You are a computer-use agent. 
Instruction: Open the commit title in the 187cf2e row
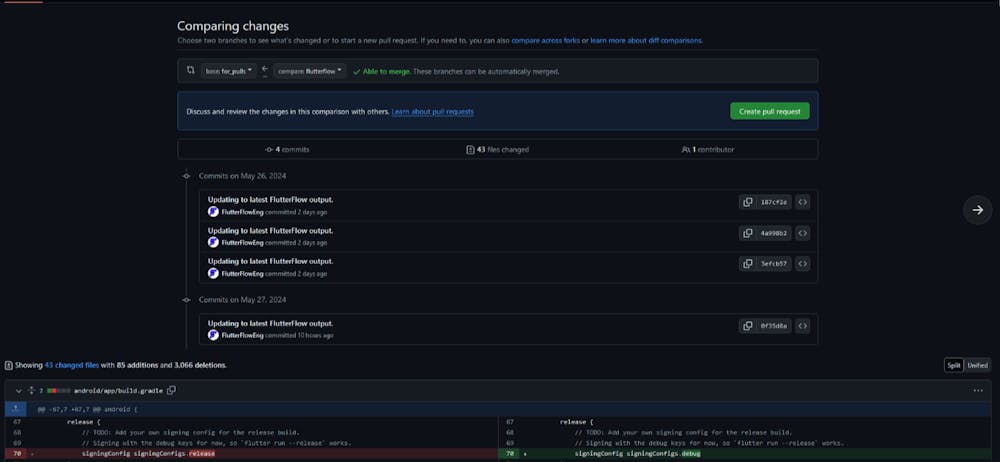(x=270, y=199)
